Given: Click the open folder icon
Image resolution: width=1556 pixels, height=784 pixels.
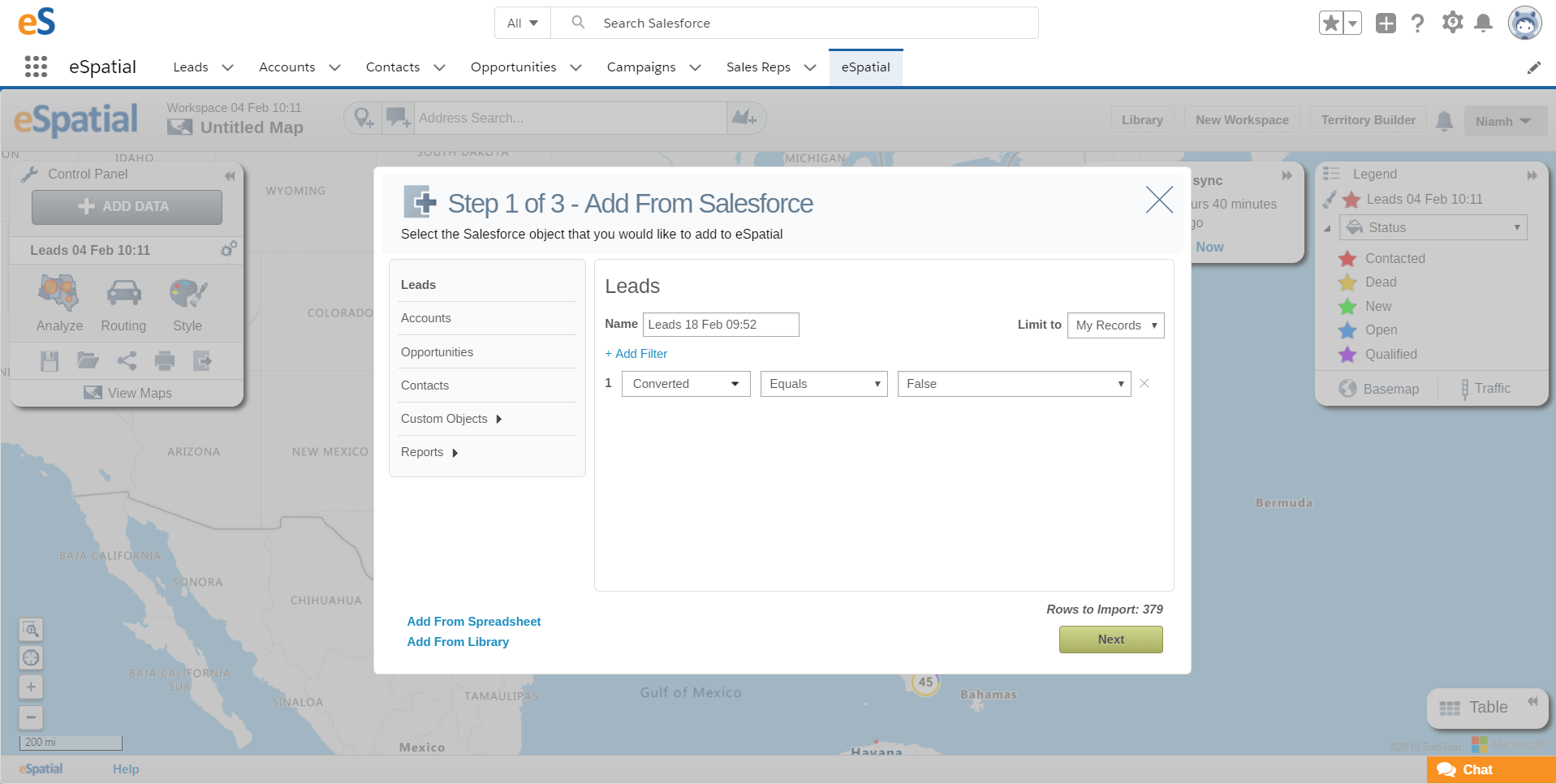Looking at the screenshot, I should coord(88,360).
